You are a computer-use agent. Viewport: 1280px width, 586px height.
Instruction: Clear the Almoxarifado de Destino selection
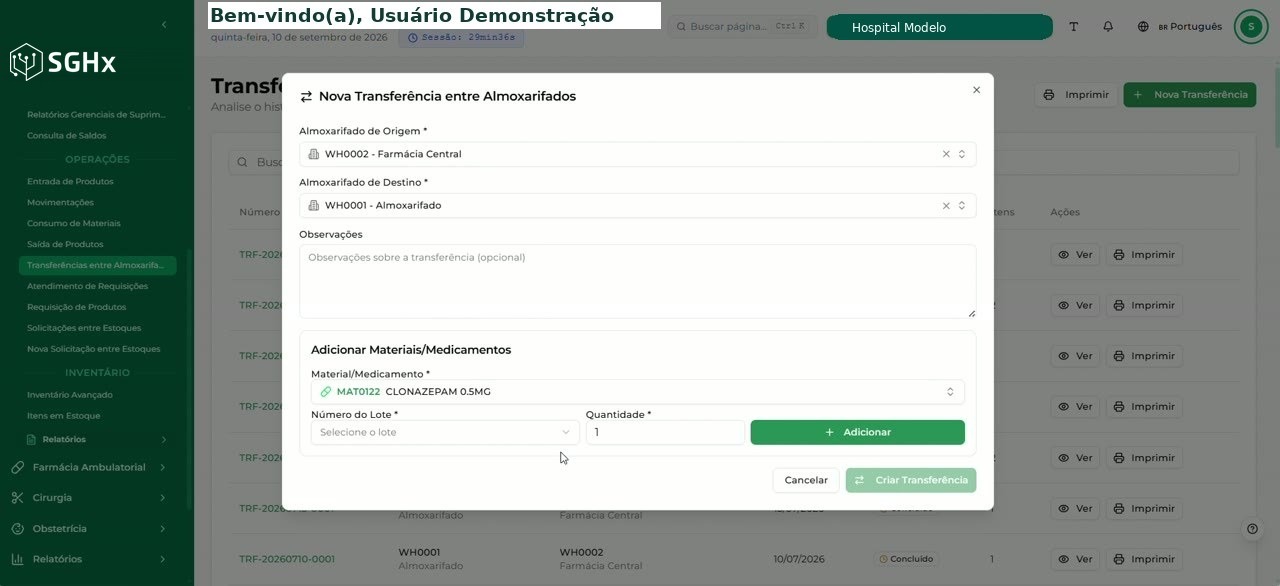point(946,205)
